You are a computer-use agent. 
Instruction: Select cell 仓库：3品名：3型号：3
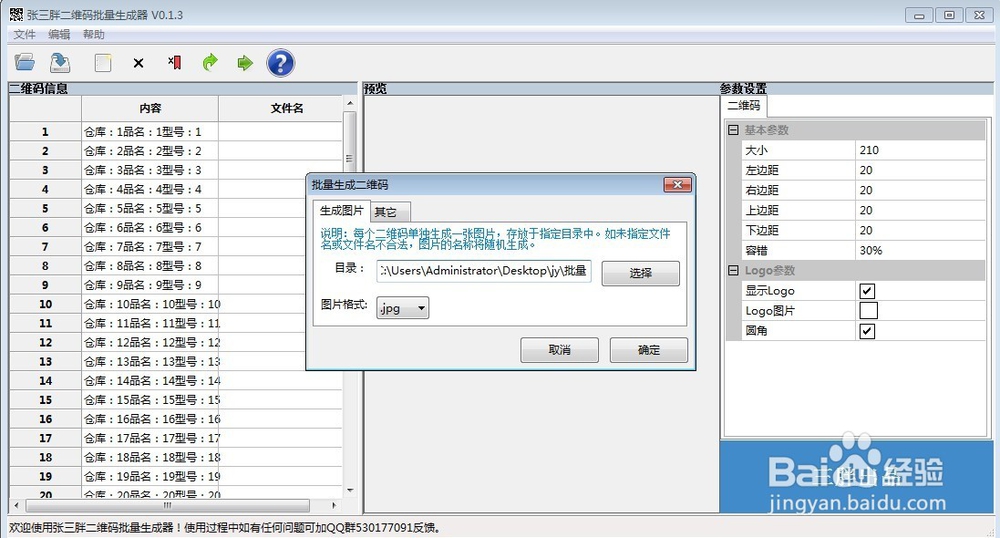pos(150,170)
